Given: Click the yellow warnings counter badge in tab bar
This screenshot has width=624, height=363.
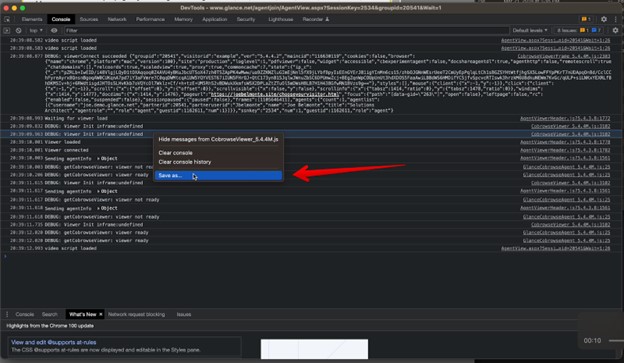Looking at the screenshot, I should point(586,19).
